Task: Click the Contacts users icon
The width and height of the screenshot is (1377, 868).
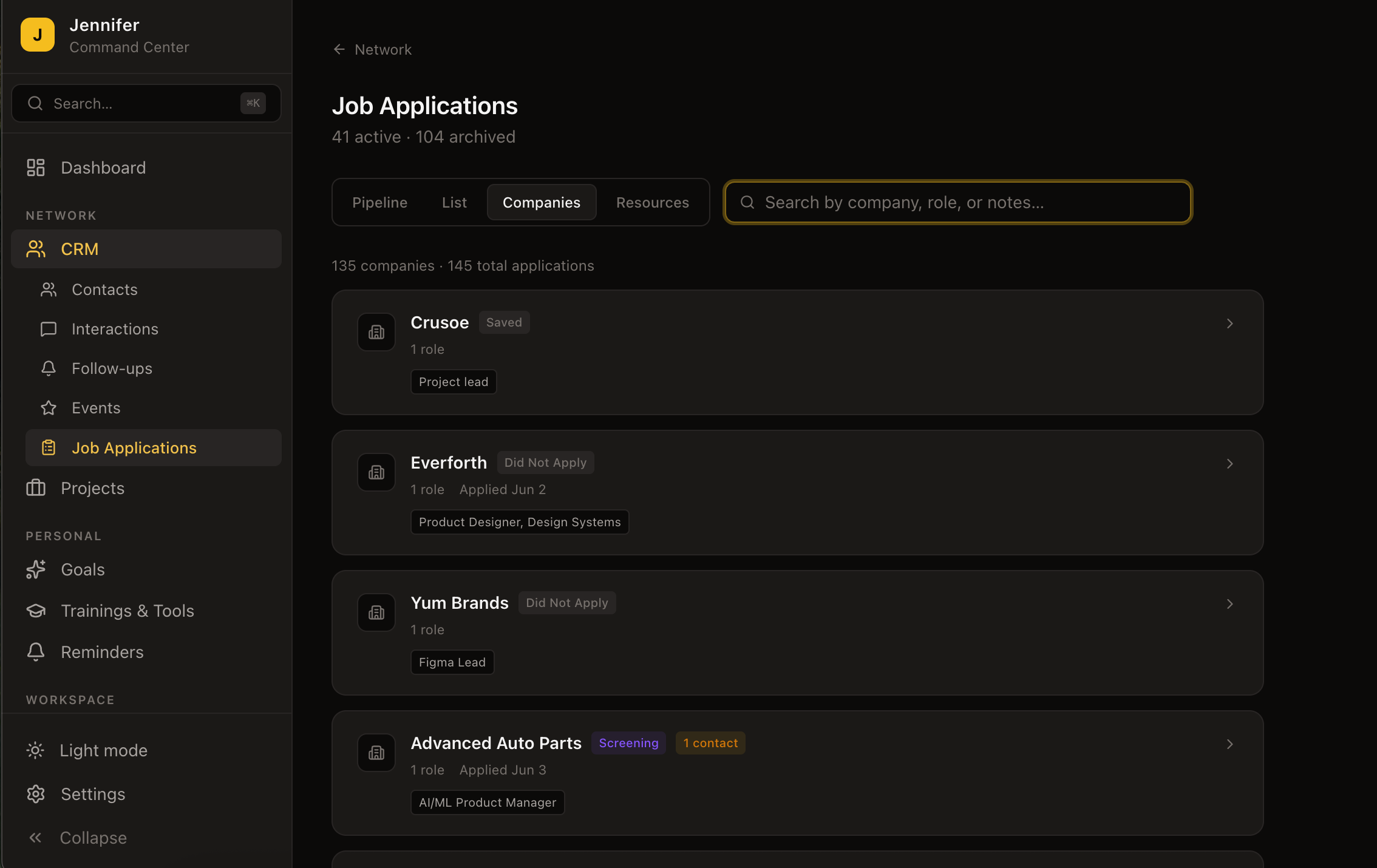Action: point(49,290)
